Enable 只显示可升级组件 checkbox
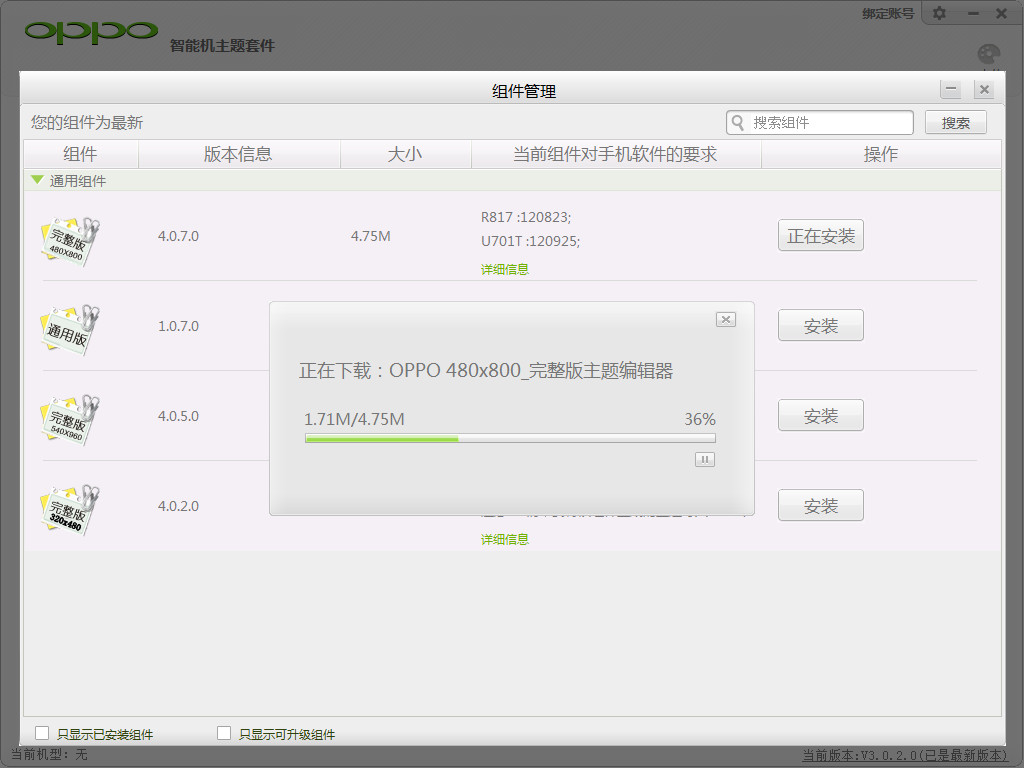 point(224,733)
